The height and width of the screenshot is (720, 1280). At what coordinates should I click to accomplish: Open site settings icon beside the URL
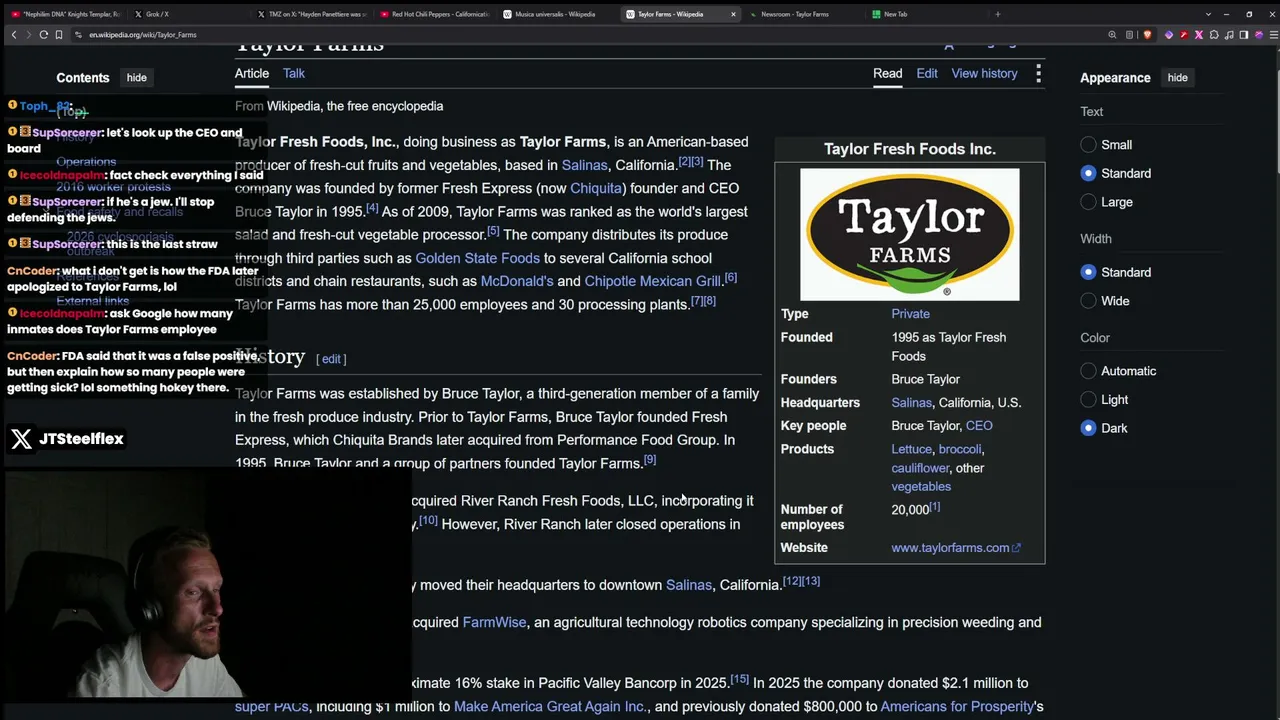coord(78,35)
